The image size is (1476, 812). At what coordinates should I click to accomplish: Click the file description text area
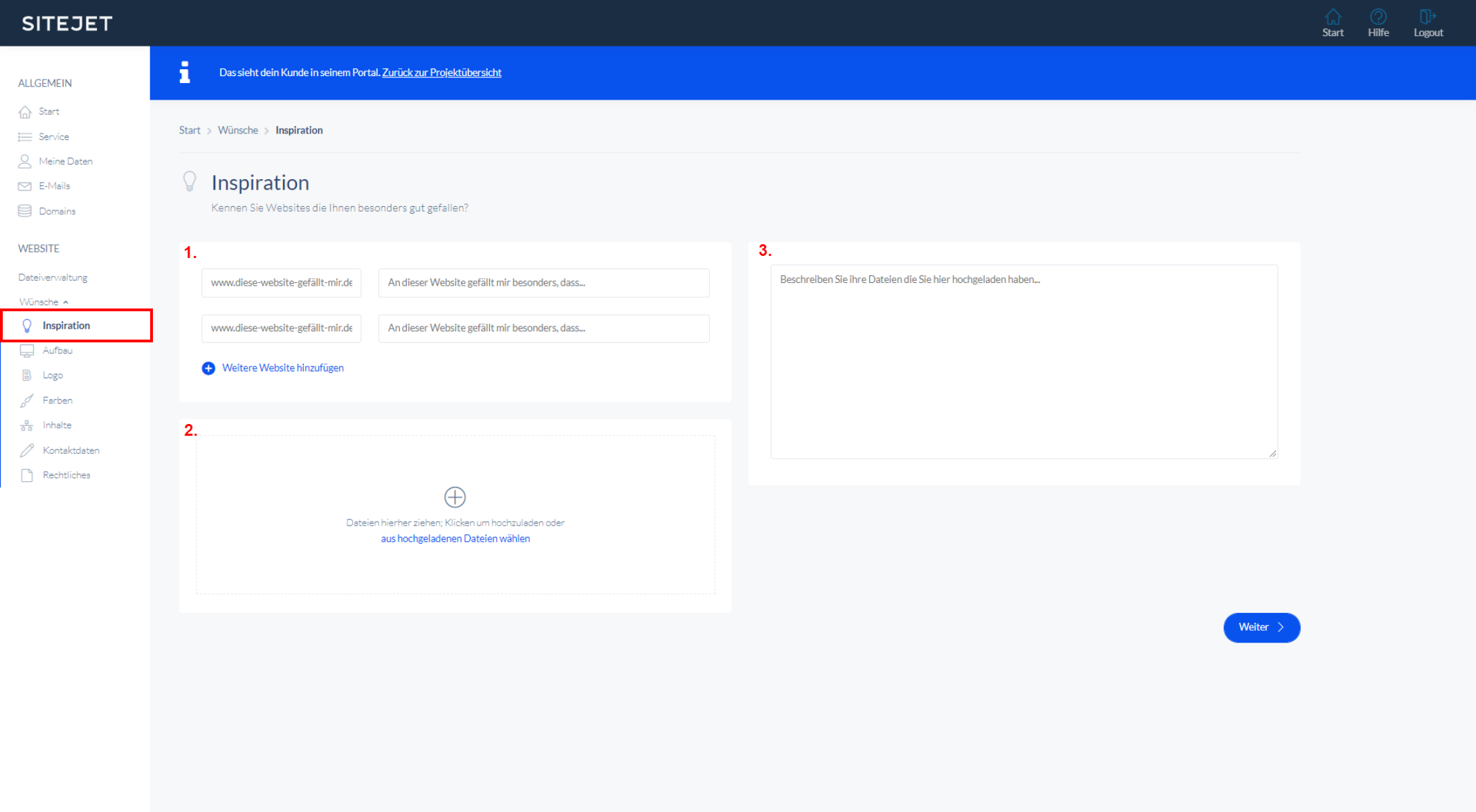[x=1023, y=361]
